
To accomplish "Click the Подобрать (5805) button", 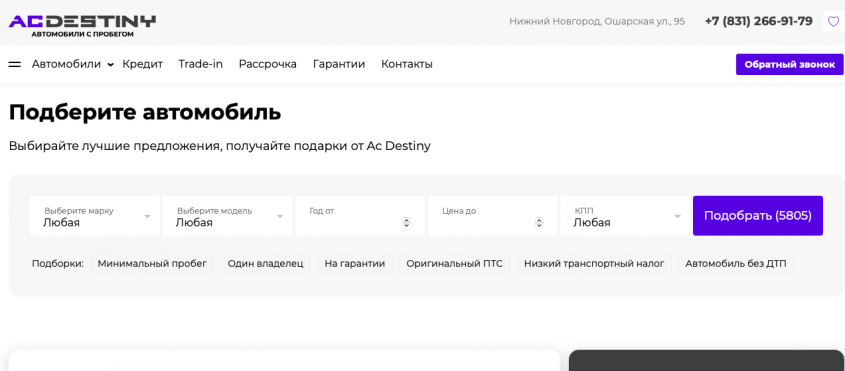I will pos(758,216).
